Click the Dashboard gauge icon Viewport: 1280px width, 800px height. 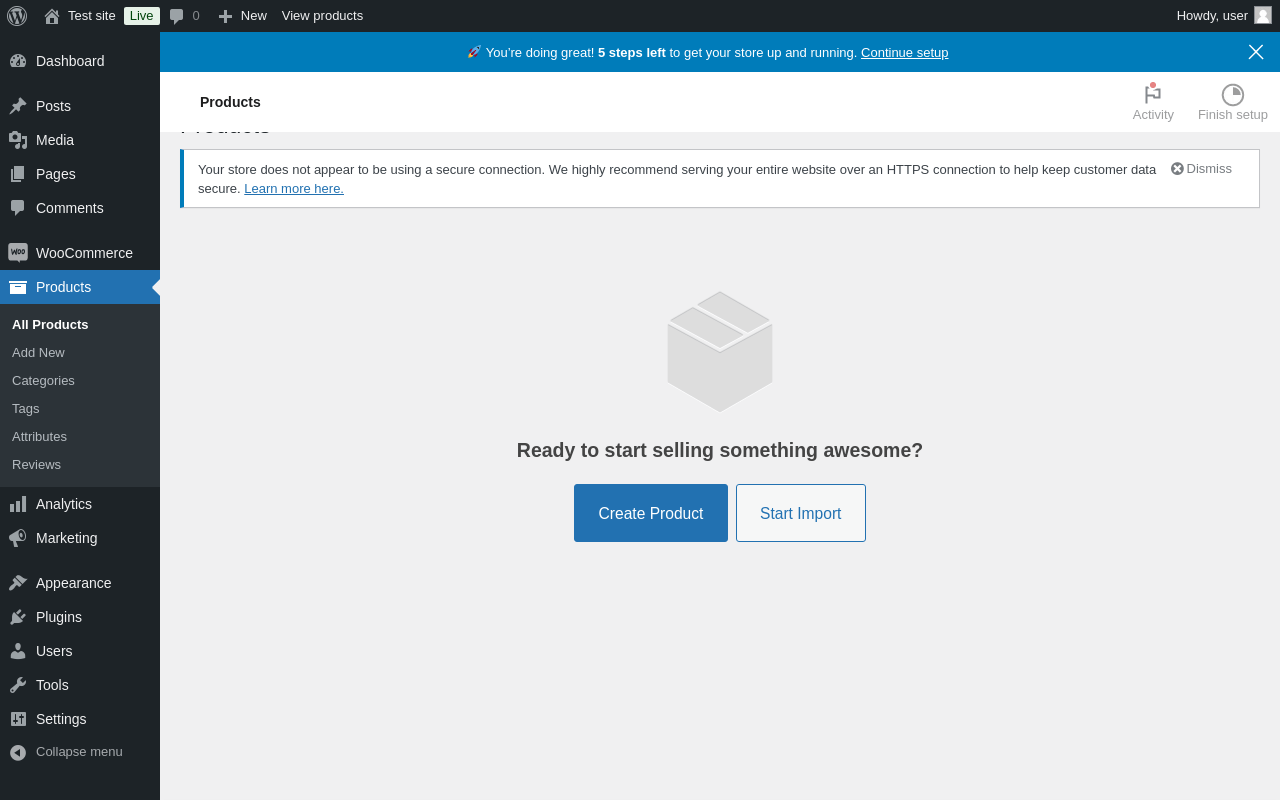pos(18,61)
